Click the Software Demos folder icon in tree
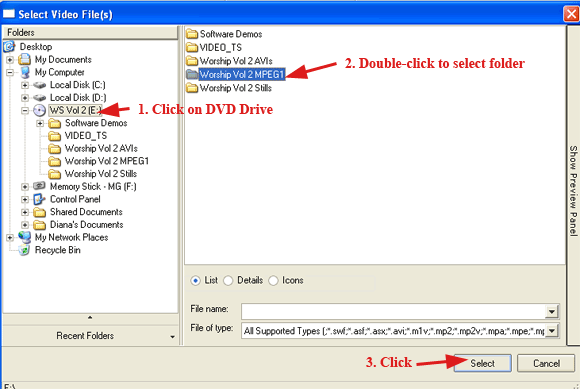 (x=54, y=123)
